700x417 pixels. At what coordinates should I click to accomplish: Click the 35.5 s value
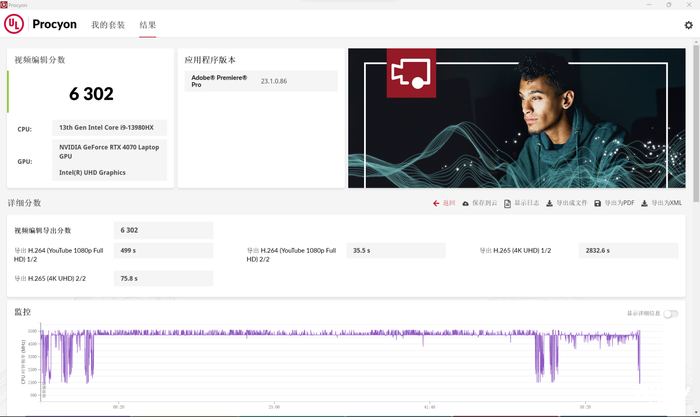pyautogui.click(x=362, y=251)
